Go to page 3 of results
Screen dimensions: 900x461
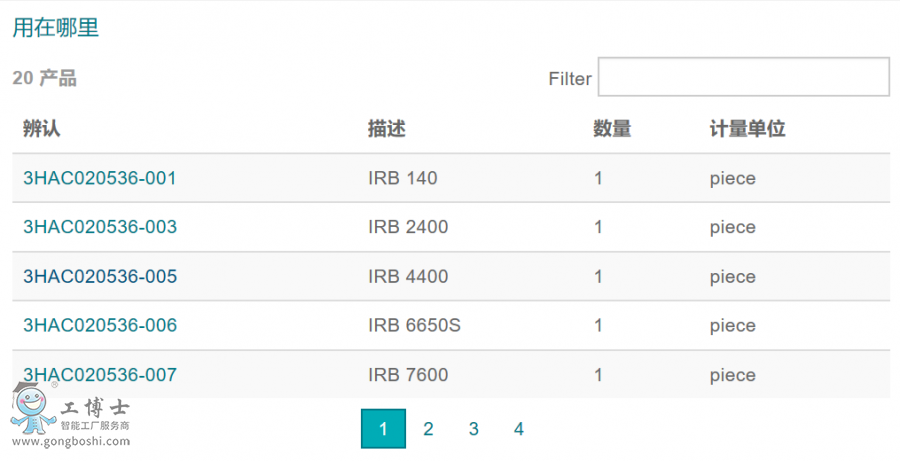(473, 429)
